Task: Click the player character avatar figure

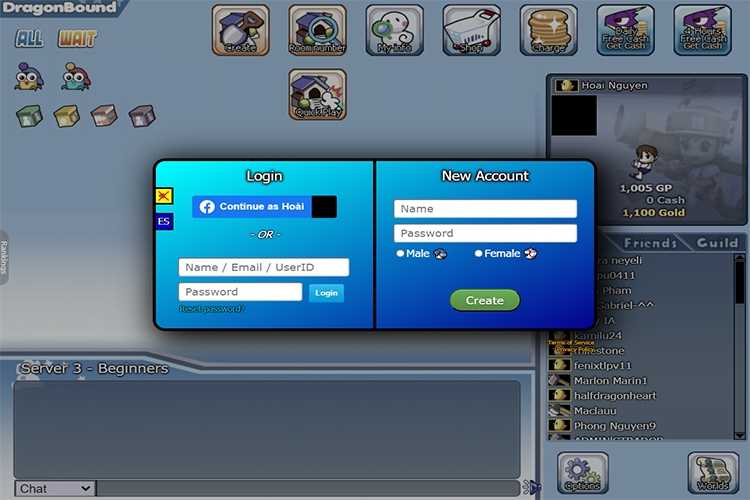Action: coord(642,163)
